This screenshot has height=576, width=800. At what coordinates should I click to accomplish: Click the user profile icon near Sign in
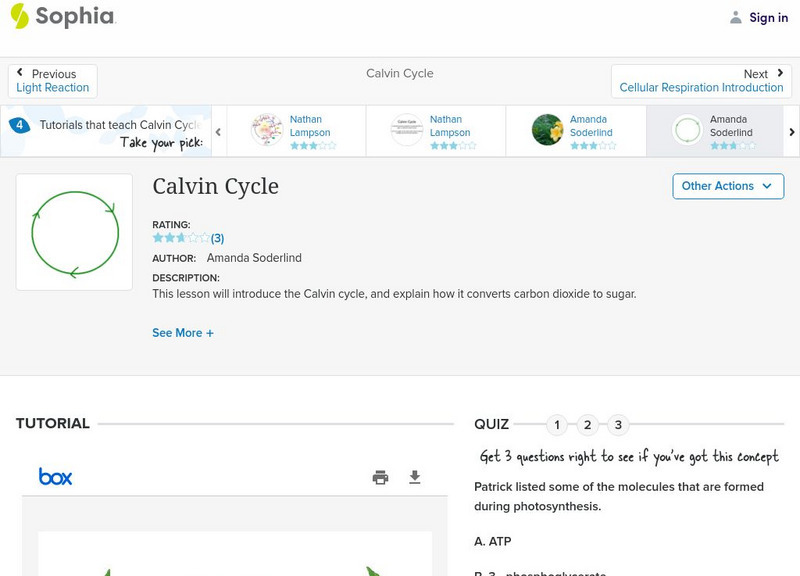(x=736, y=17)
